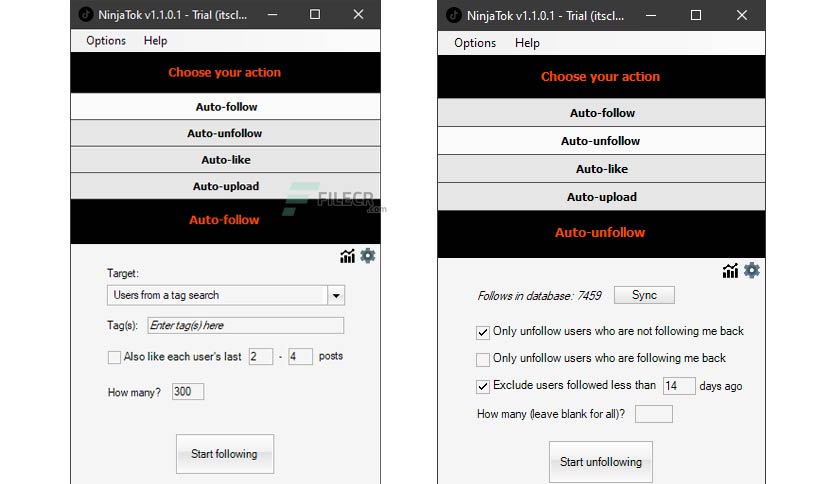Click 'Choose your action' header in left window
The height and width of the screenshot is (484, 836).
(x=224, y=72)
